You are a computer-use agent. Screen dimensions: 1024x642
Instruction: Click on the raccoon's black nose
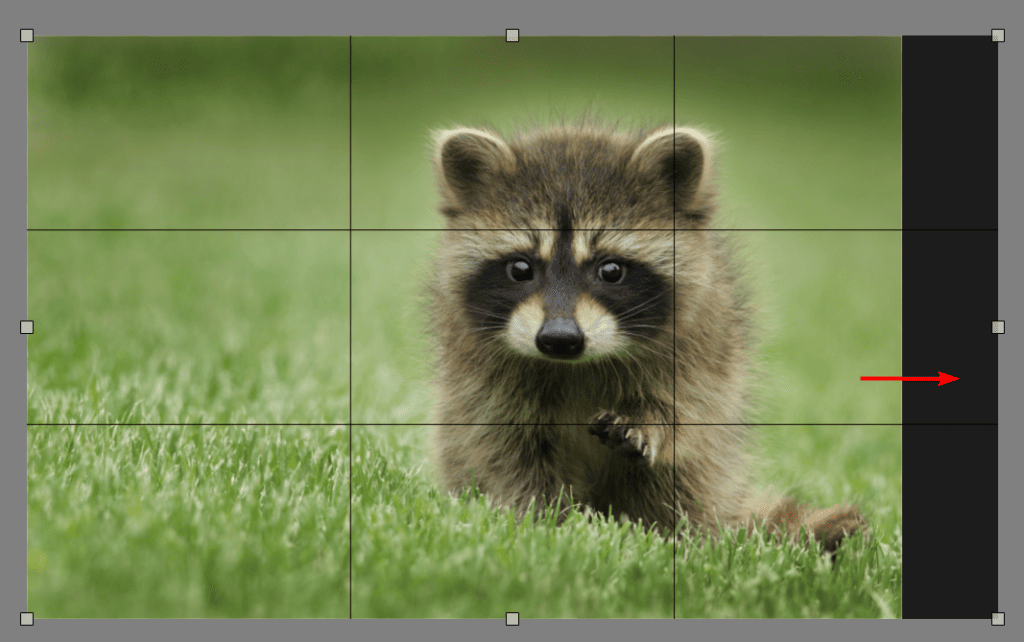(560, 337)
